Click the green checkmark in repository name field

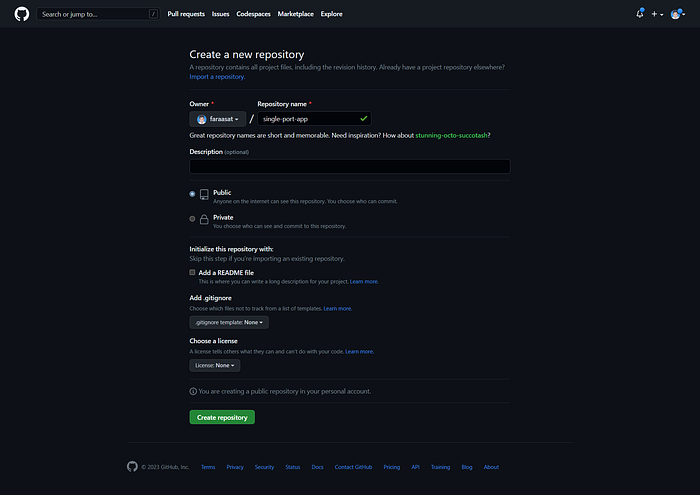coord(364,118)
